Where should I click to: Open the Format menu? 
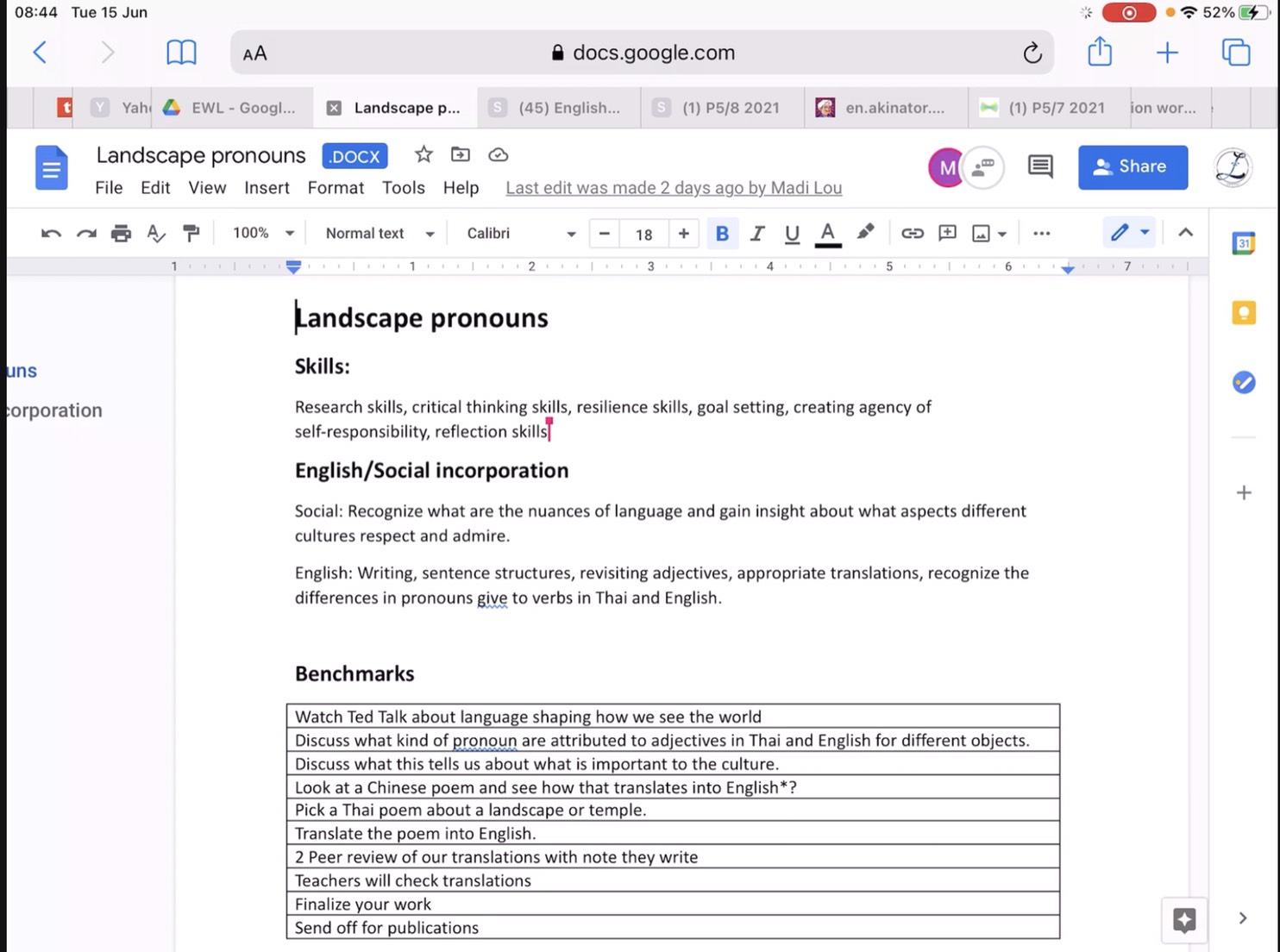[336, 188]
